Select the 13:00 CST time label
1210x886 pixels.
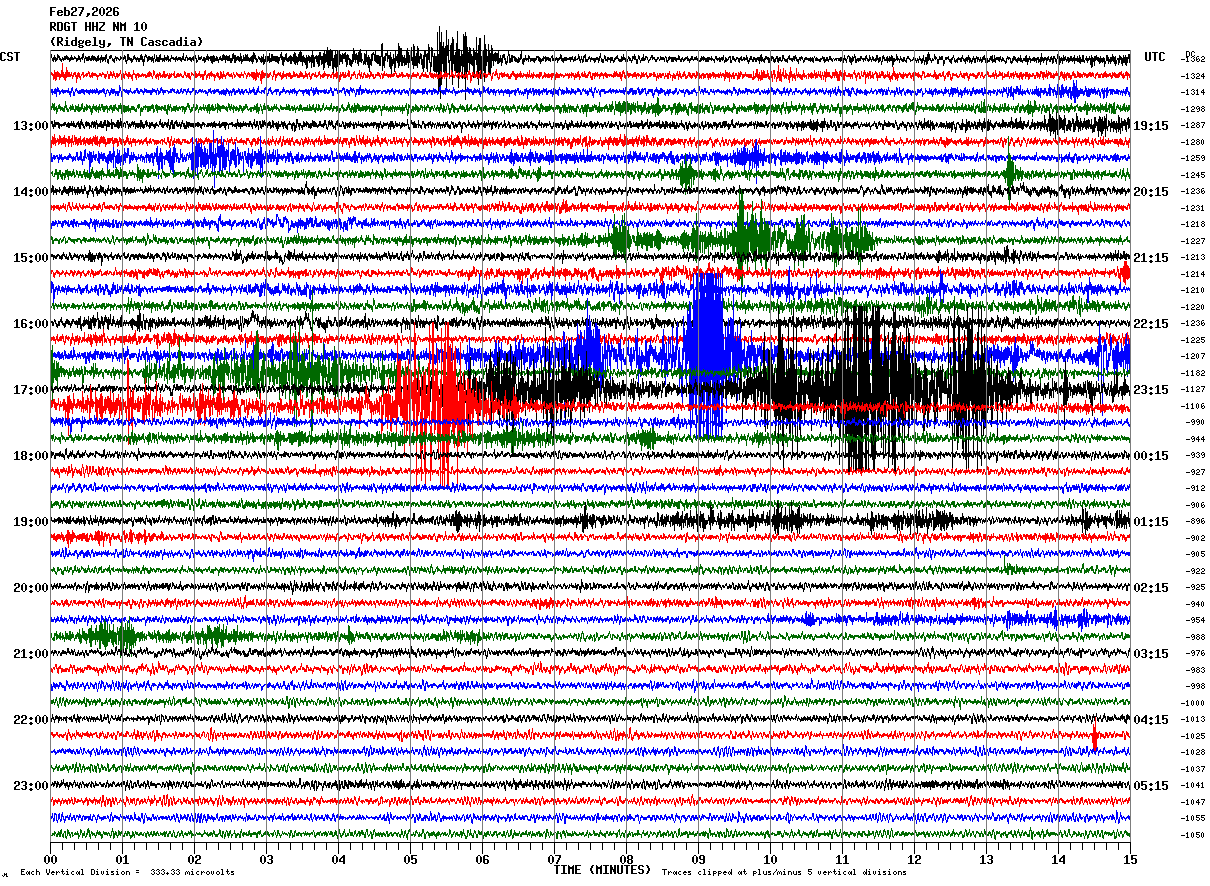pos(31,126)
